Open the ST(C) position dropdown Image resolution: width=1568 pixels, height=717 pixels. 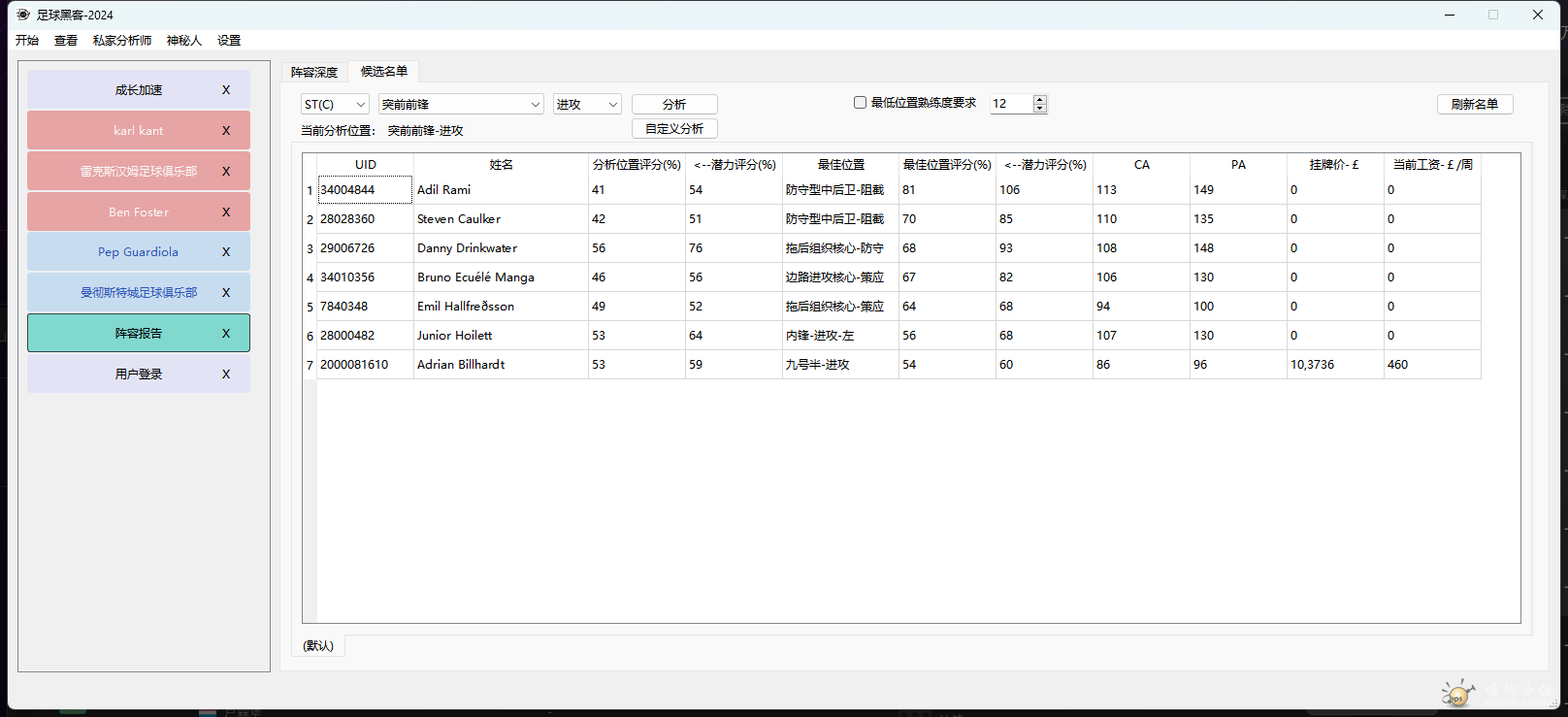tap(334, 105)
